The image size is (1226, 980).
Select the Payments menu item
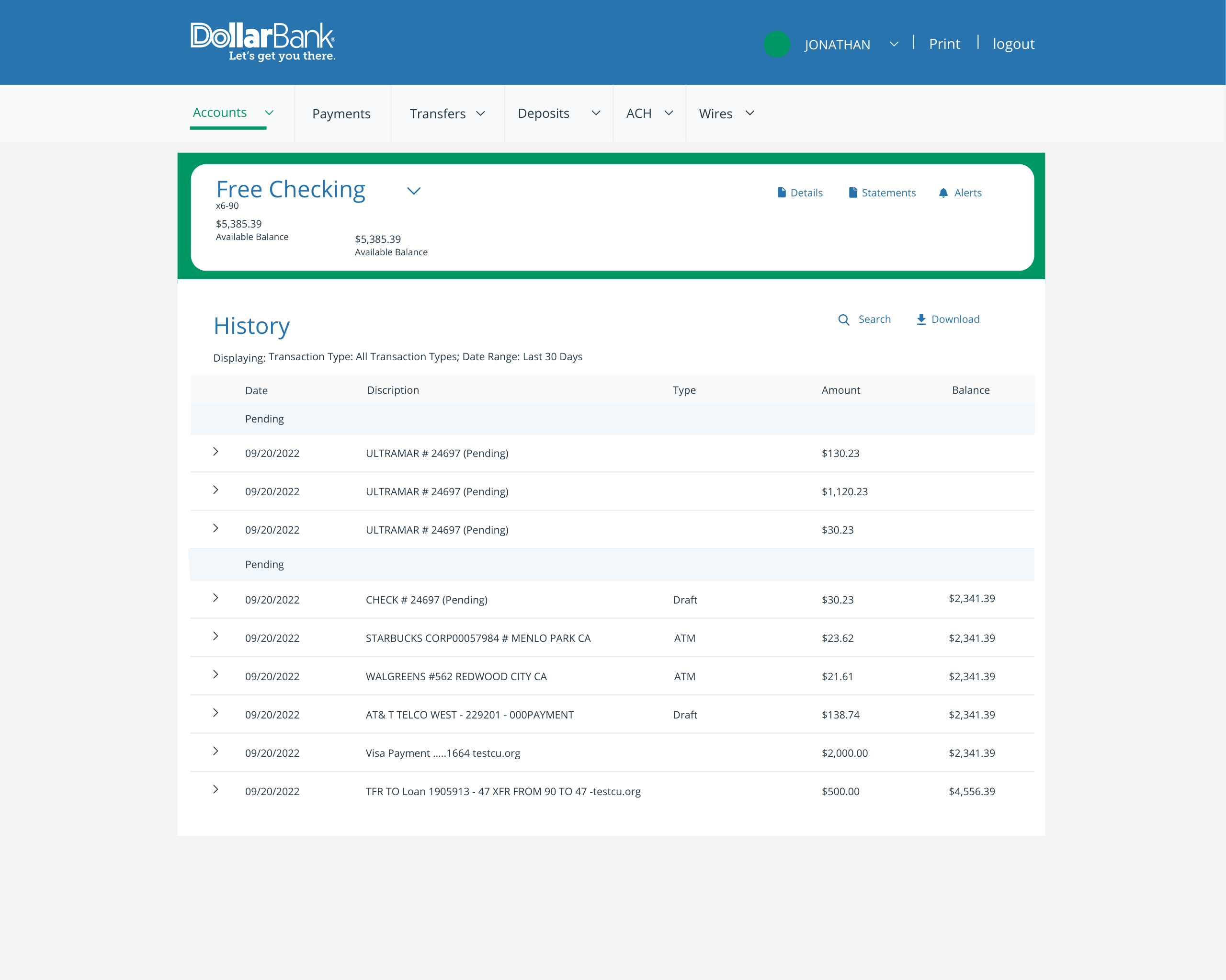pyautogui.click(x=341, y=114)
